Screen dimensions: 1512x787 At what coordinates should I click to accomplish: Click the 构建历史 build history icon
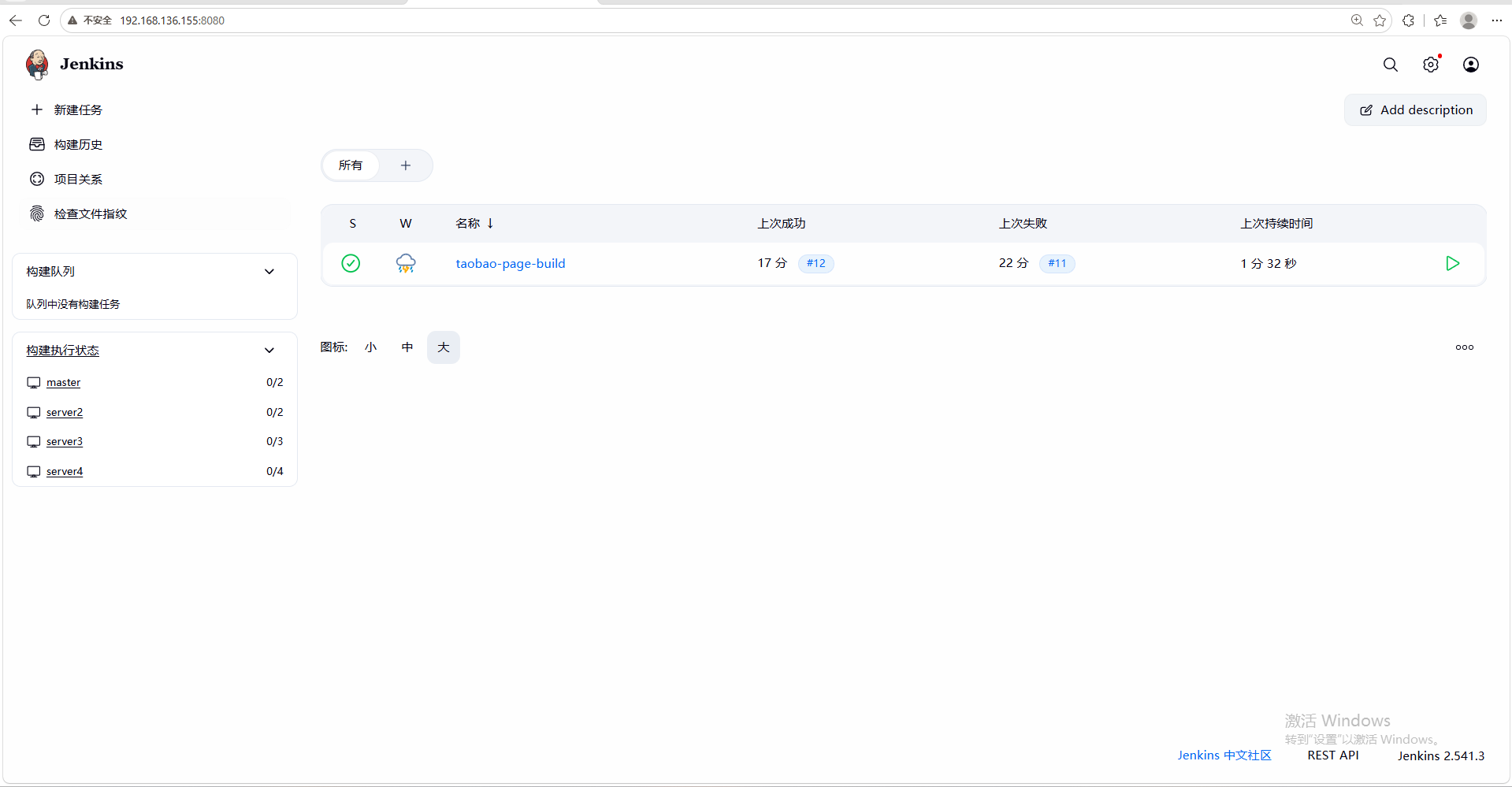(37, 144)
